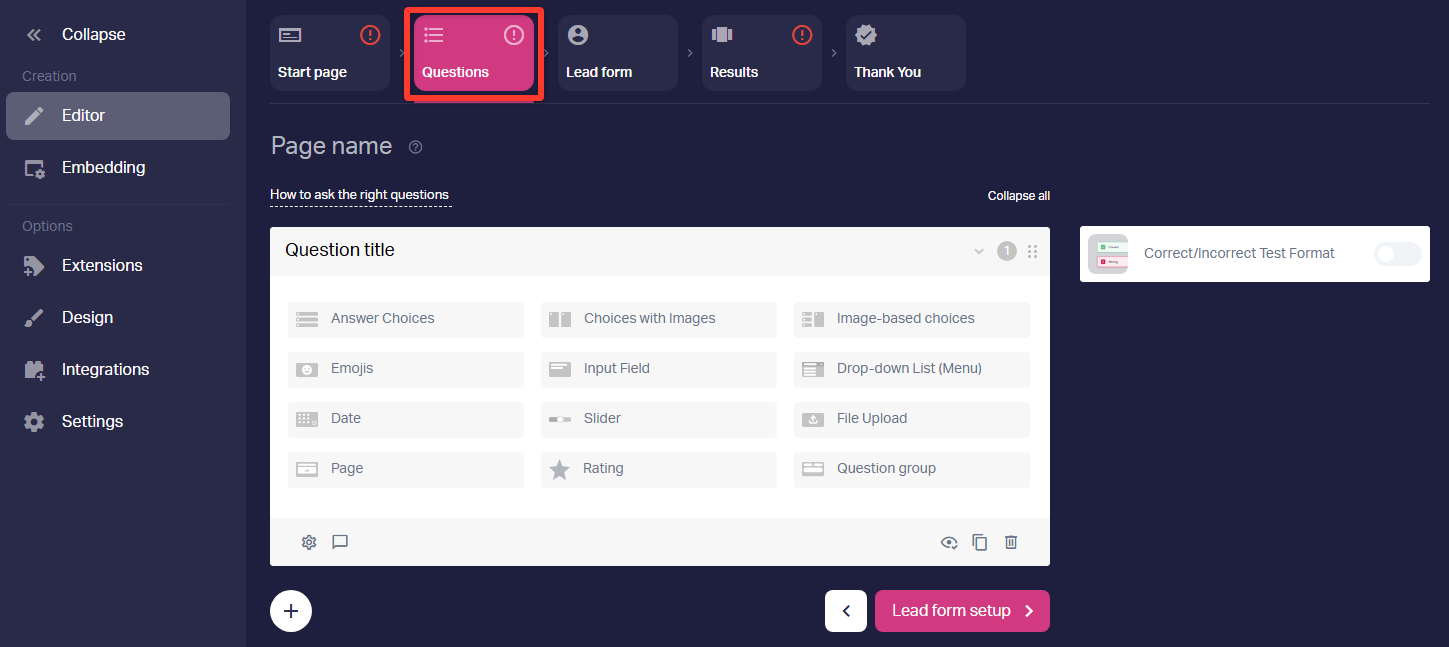The height and width of the screenshot is (647, 1449).
Task: Delete the question using trash icon
Action: (1011, 542)
